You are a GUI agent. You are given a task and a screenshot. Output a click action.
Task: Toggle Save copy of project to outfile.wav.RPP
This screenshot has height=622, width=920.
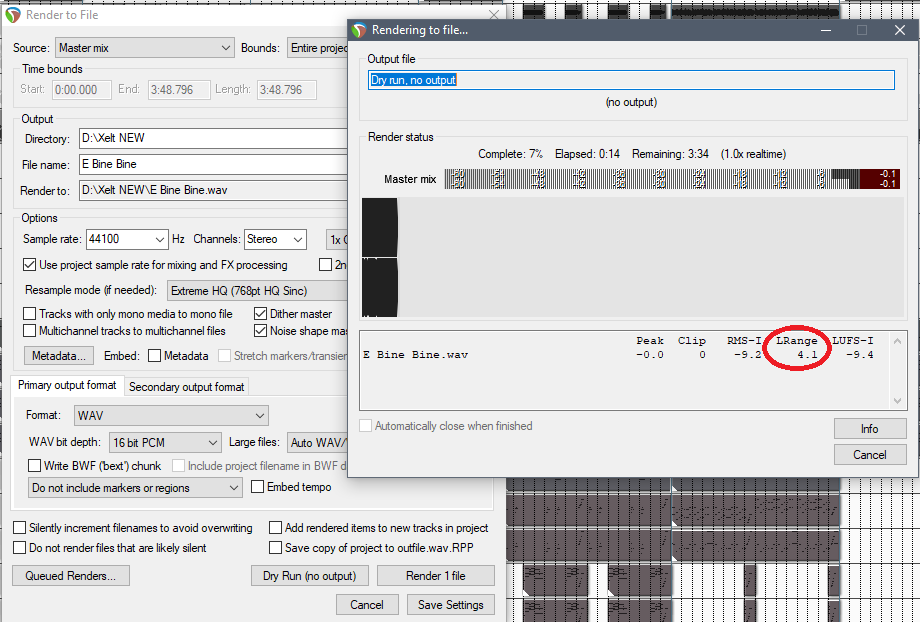click(x=275, y=548)
